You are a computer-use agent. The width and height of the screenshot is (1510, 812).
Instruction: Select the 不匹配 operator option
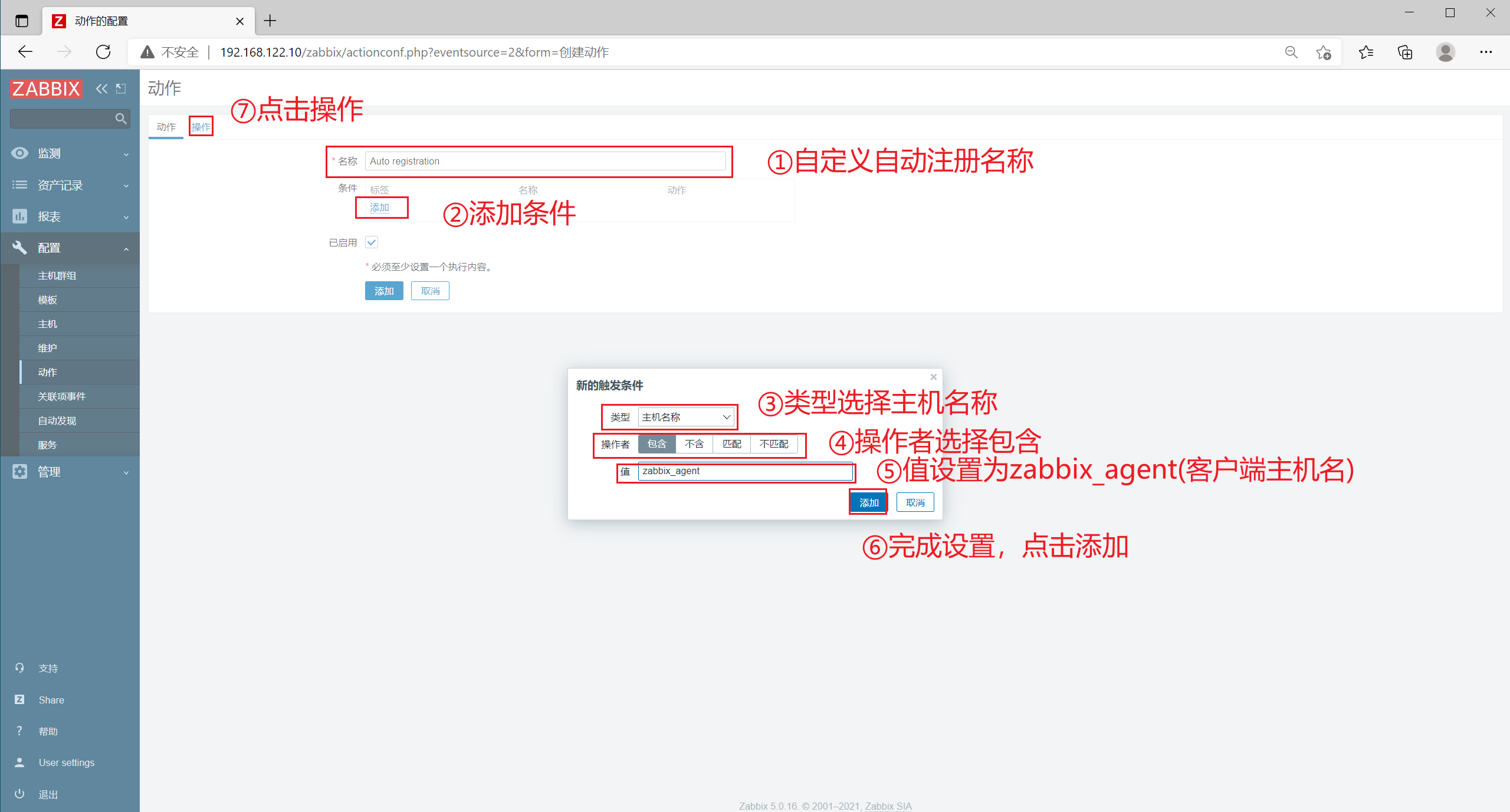pyautogui.click(x=774, y=443)
